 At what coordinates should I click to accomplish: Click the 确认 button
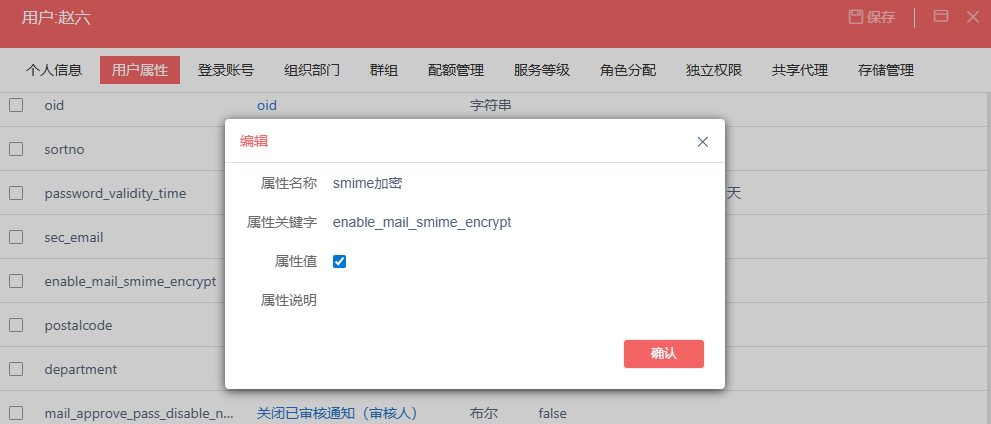point(663,353)
